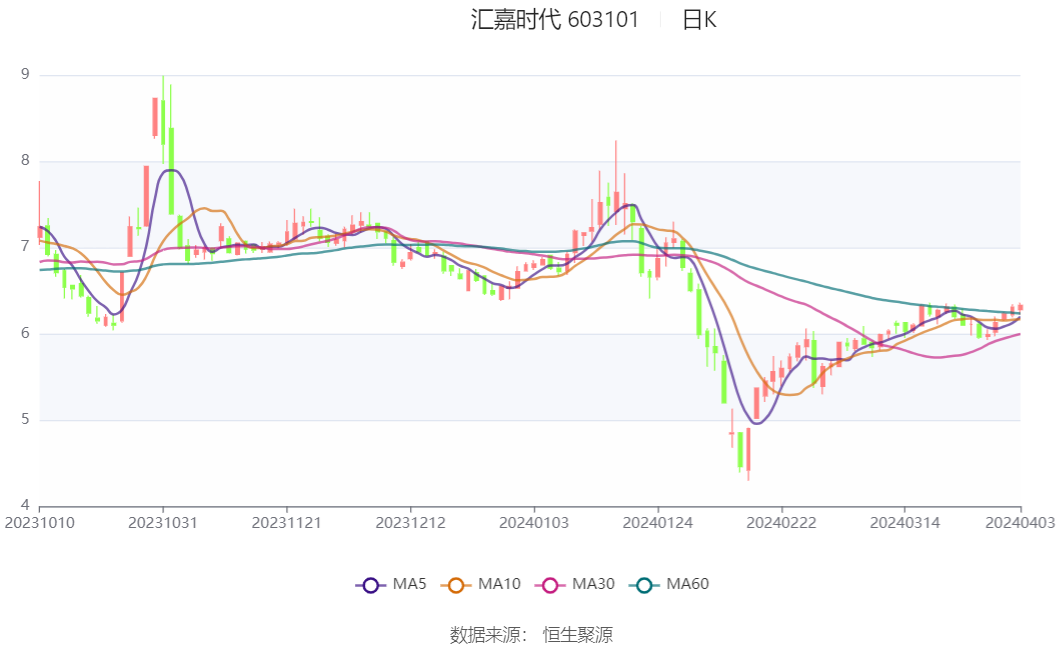1062x646 pixels.
Task: Select the 20240222 x-axis date label
Action: coord(781,523)
